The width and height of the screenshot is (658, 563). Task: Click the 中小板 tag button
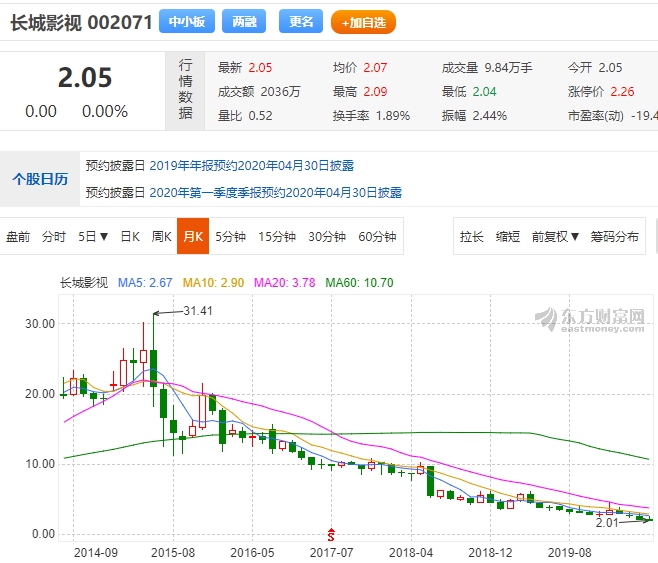[188, 21]
